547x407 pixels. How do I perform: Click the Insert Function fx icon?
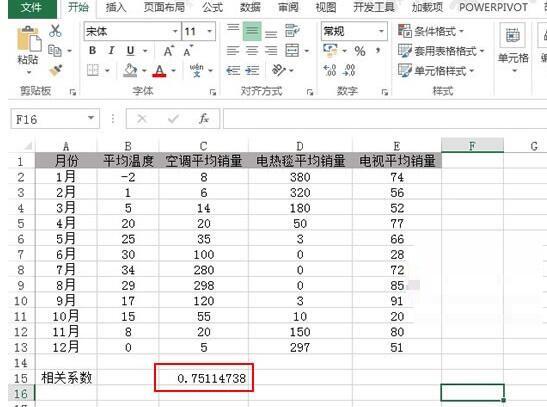pos(203,119)
